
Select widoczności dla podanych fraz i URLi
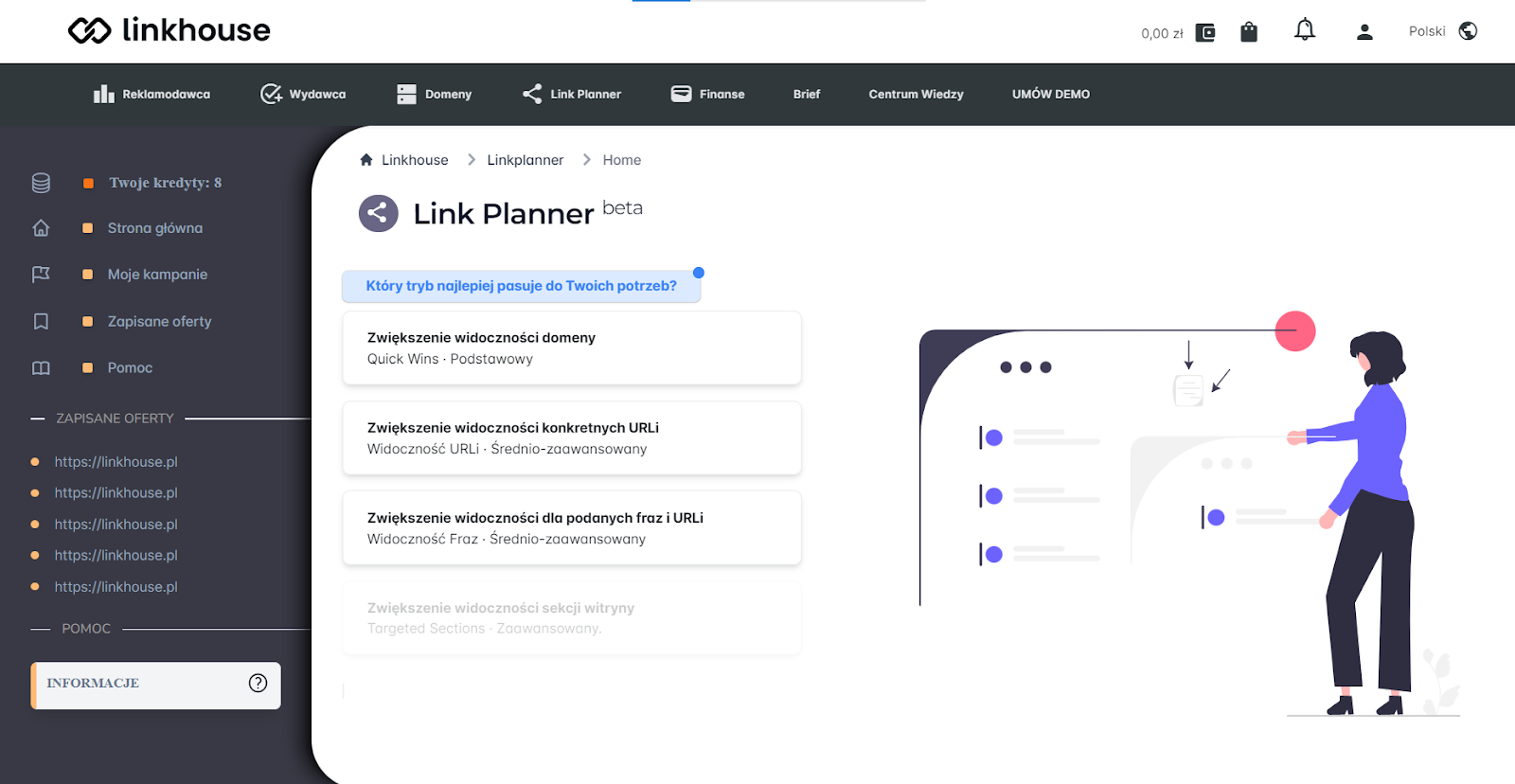[572, 528]
